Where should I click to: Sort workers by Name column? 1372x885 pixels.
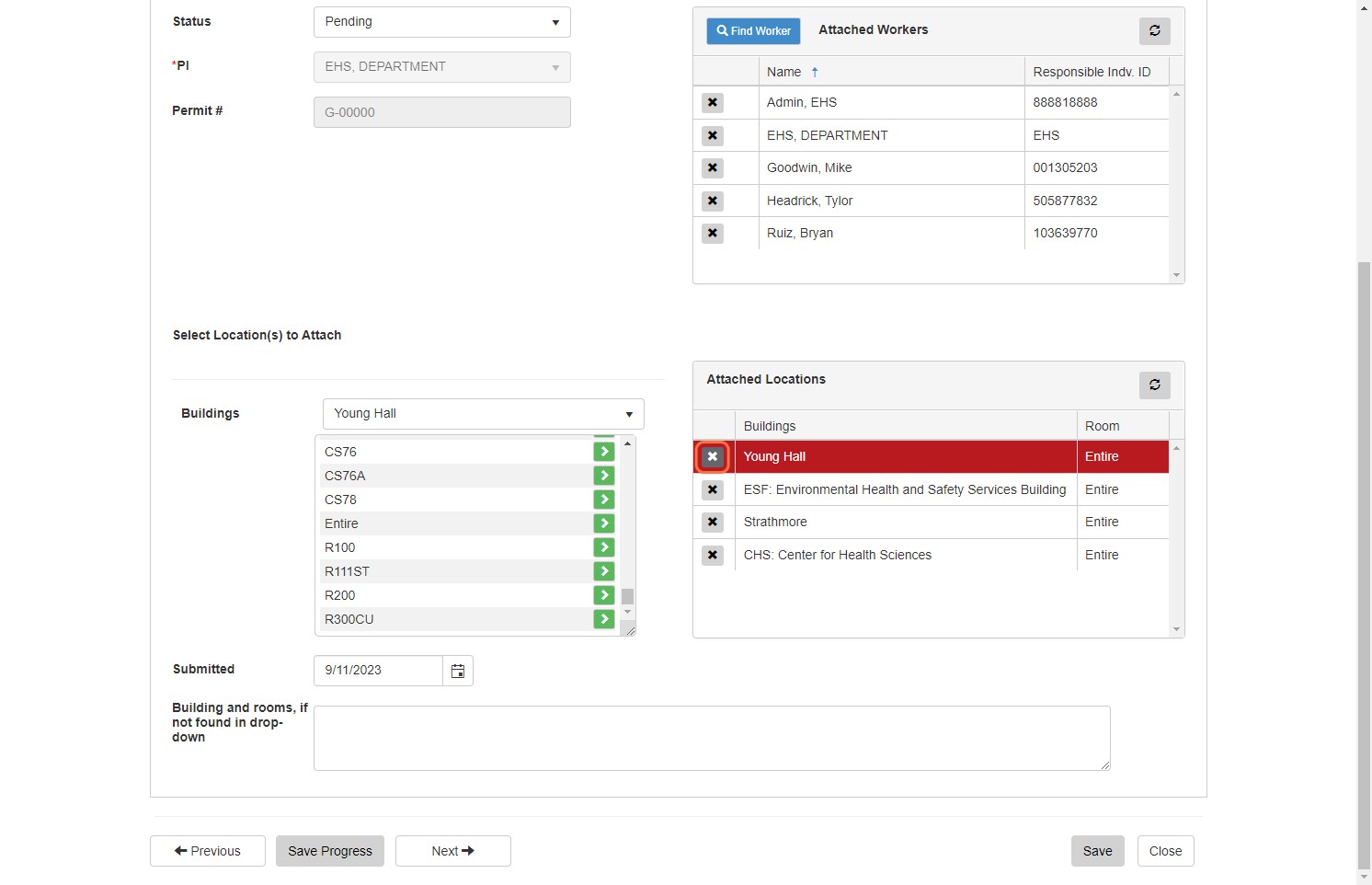891,72
